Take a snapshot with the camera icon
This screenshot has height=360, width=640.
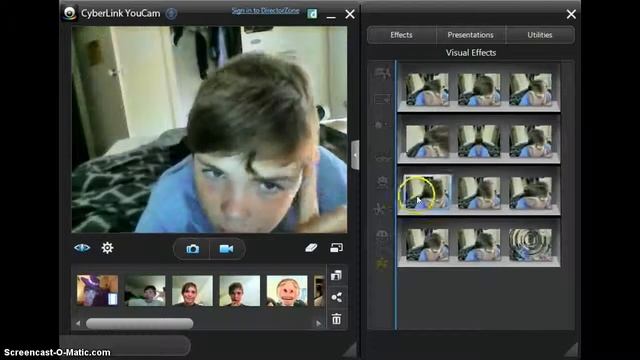coord(192,249)
